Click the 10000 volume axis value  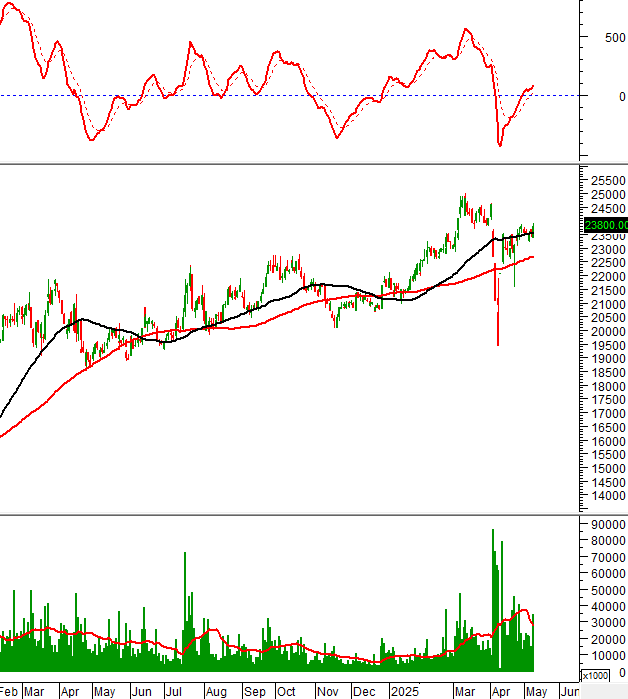coord(608,656)
